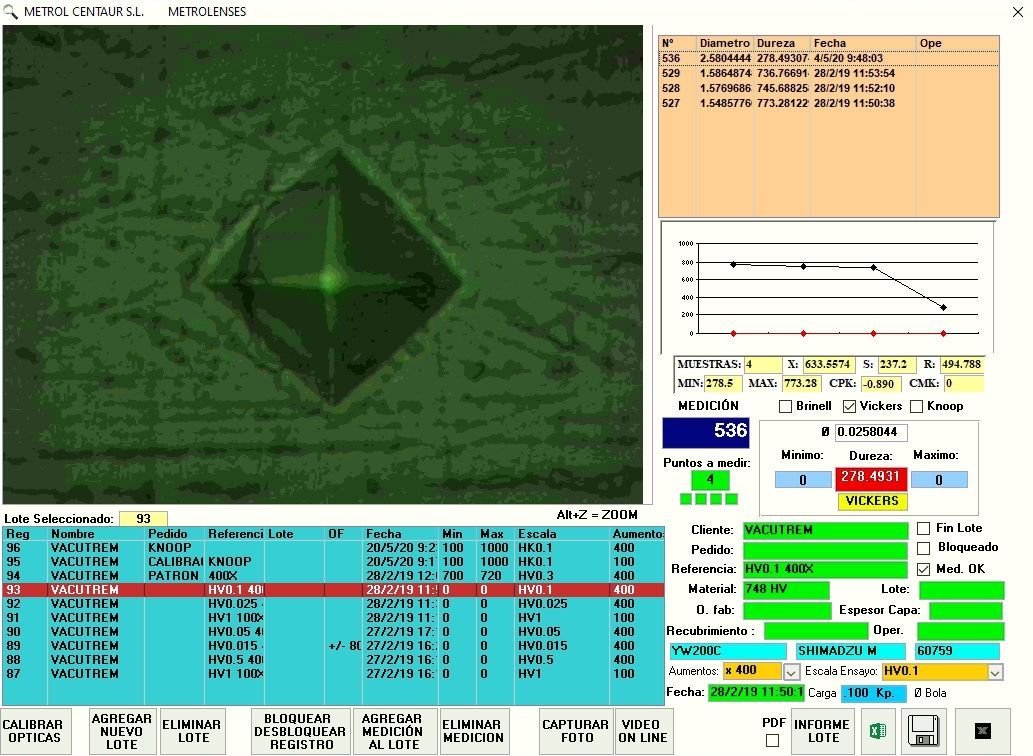
Task: Click the Cliente VACUTREM green field
Action: point(825,530)
